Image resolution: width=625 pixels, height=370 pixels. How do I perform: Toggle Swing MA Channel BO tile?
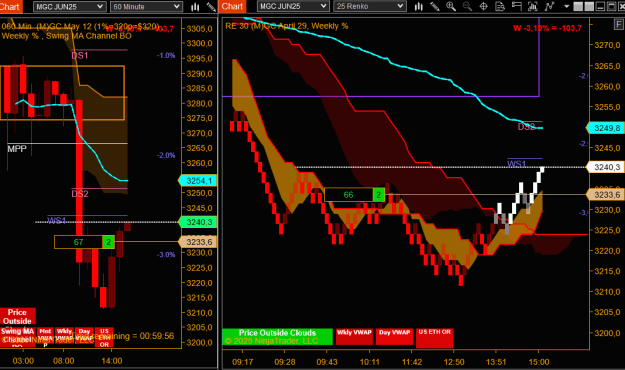pos(18,337)
